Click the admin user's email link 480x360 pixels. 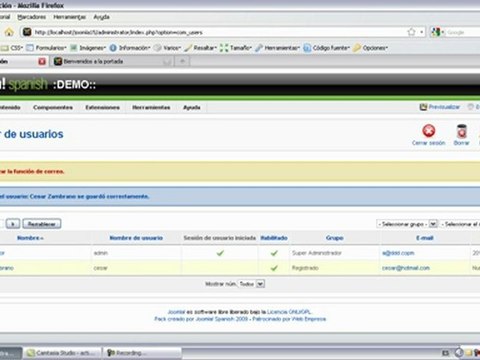pos(398,253)
